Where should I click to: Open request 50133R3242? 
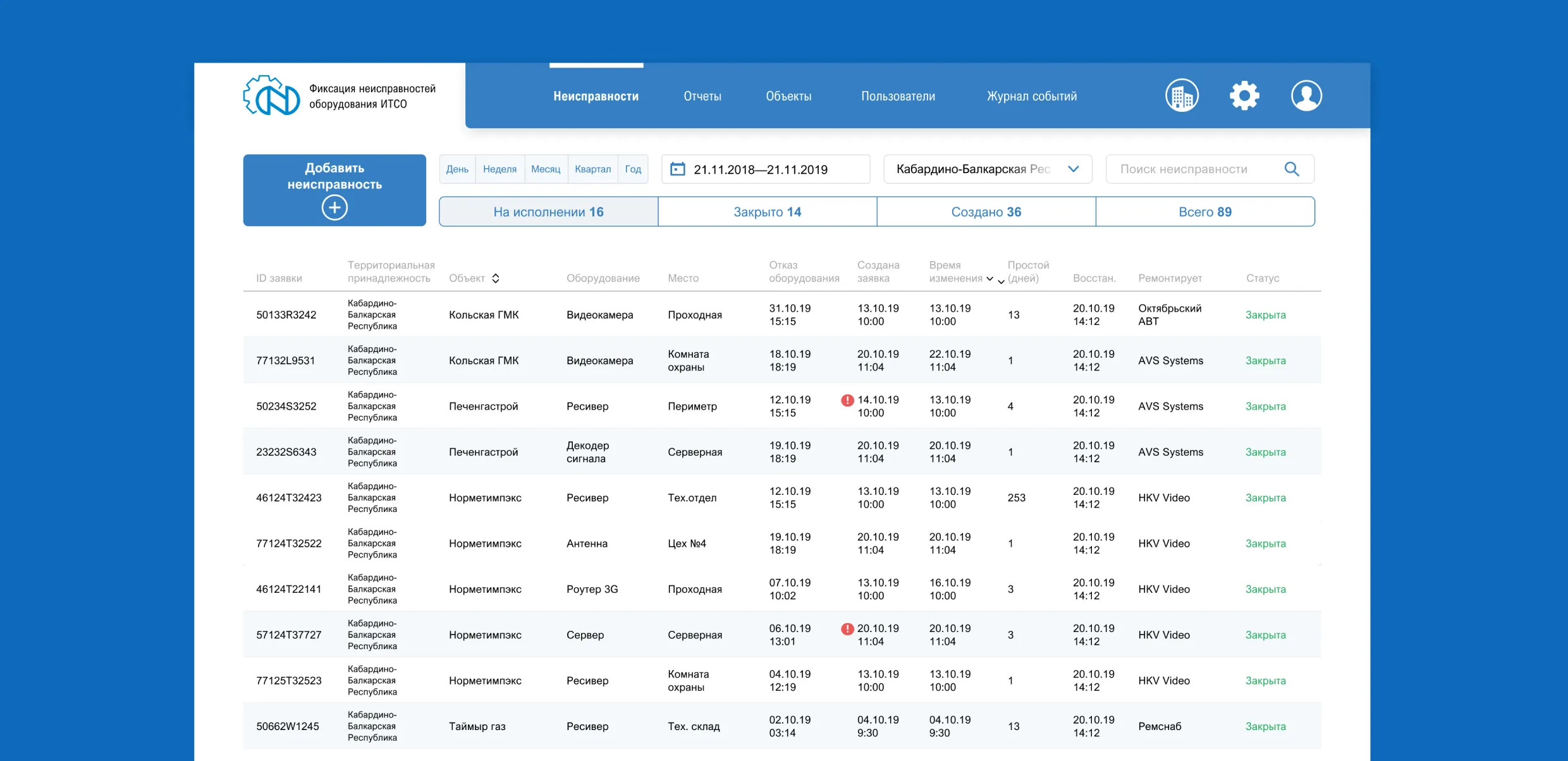pyautogui.click(x=286, y=315)
